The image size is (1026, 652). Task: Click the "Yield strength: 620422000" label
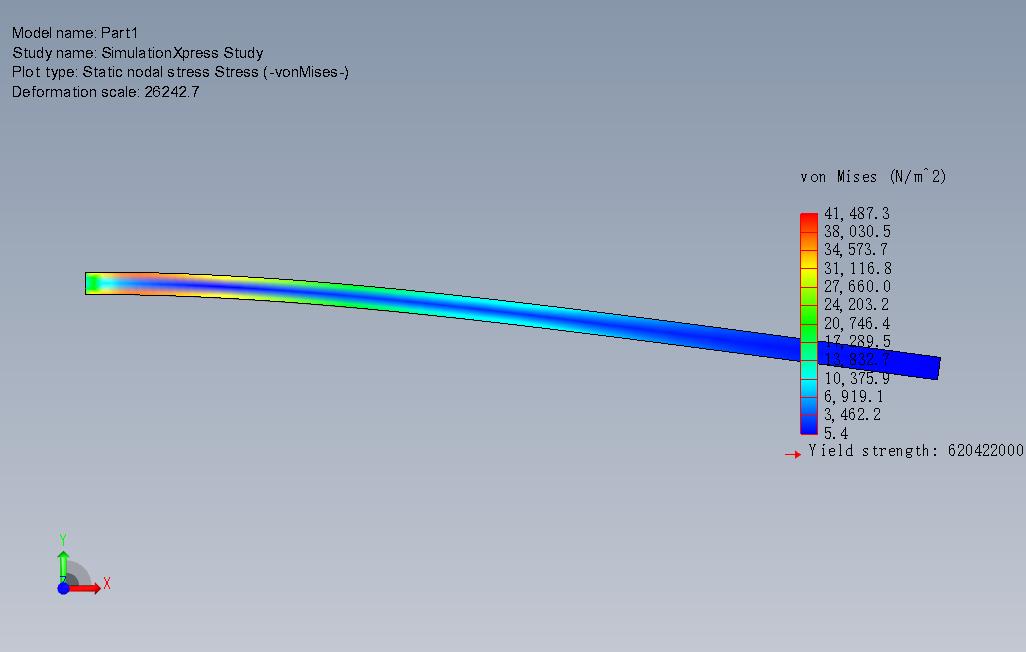pyautogui.click(x=915, y=451)
